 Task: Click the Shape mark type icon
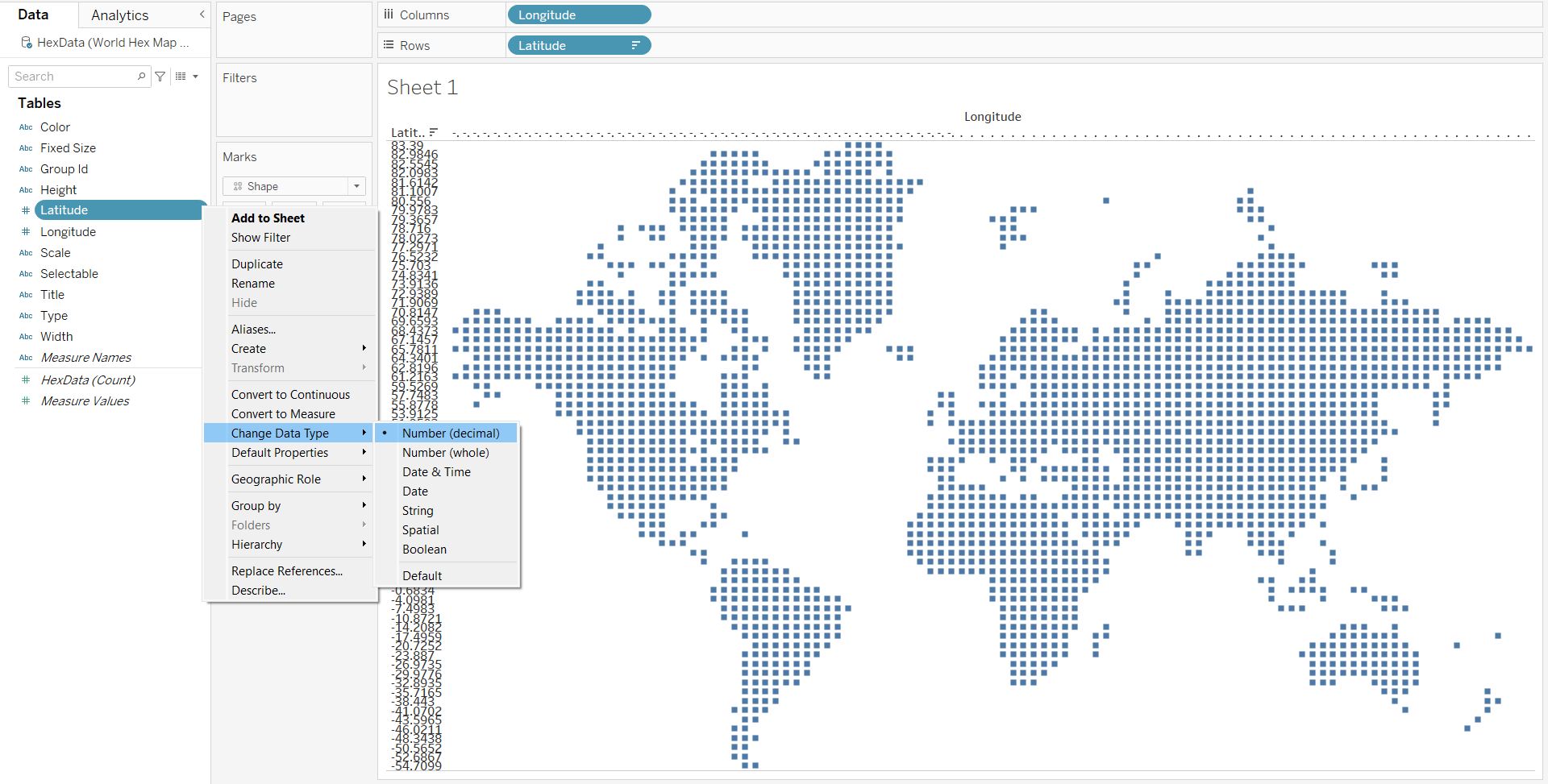pos(238,187)
